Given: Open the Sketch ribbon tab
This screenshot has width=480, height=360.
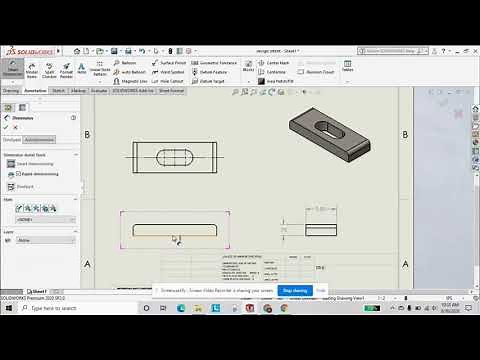Looking at the screenshot, I should coord(58,91).
